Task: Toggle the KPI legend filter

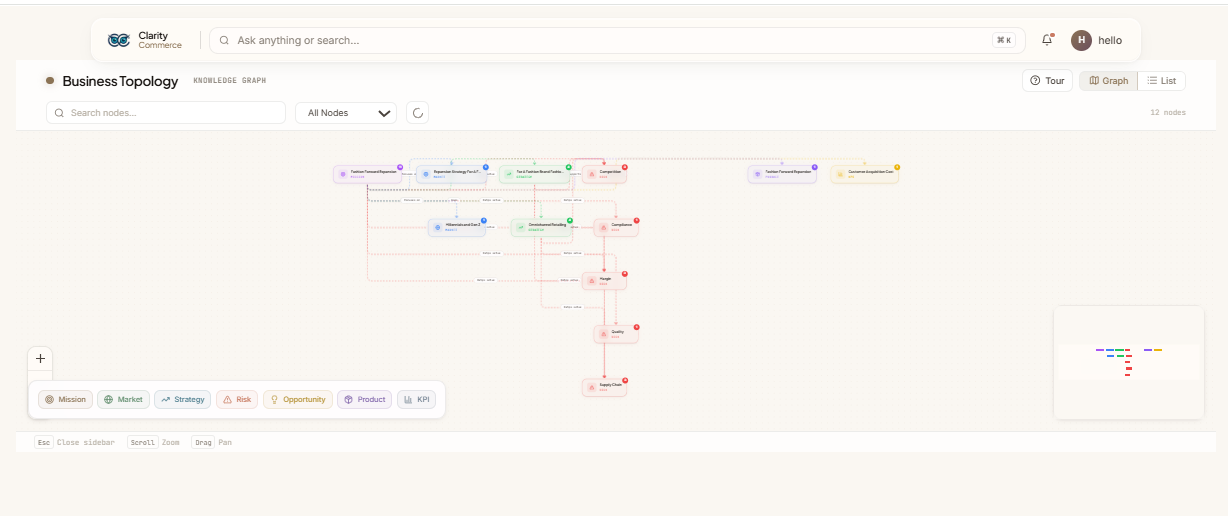Action: coord(416,400)
